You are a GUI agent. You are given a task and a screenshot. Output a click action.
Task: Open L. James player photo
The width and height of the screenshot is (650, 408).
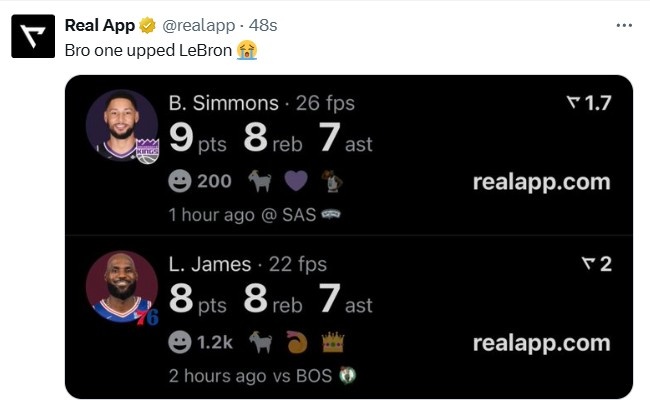point(121,286)
